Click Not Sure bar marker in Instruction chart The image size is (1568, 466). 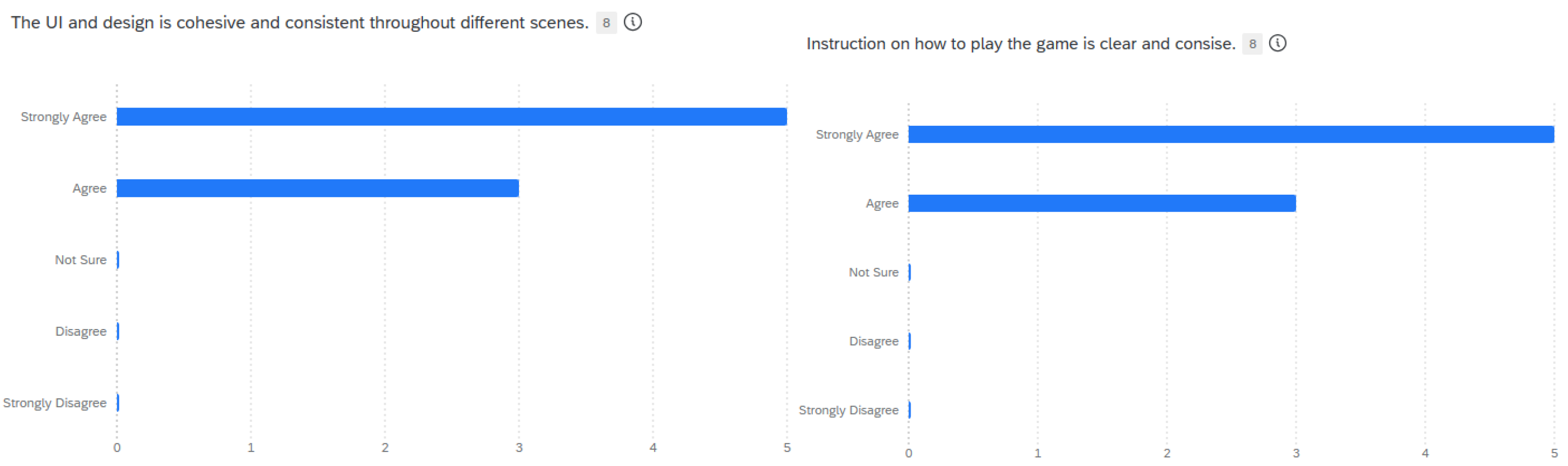(909, 272)
